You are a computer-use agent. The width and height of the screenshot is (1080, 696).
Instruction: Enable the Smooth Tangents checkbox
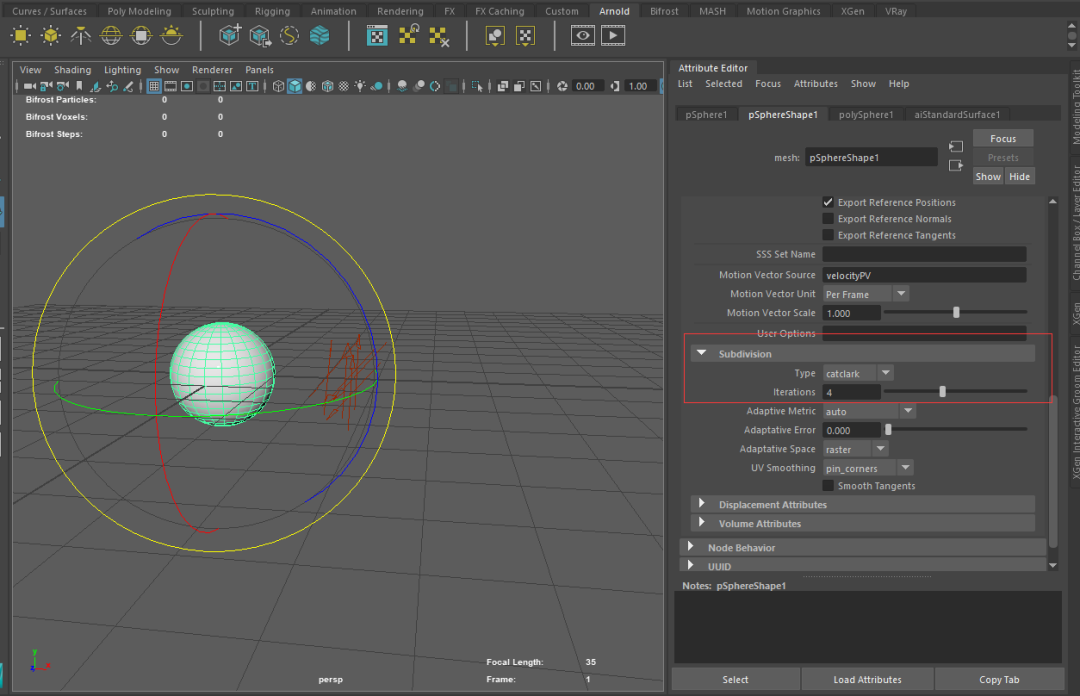(x=828, y=486)
